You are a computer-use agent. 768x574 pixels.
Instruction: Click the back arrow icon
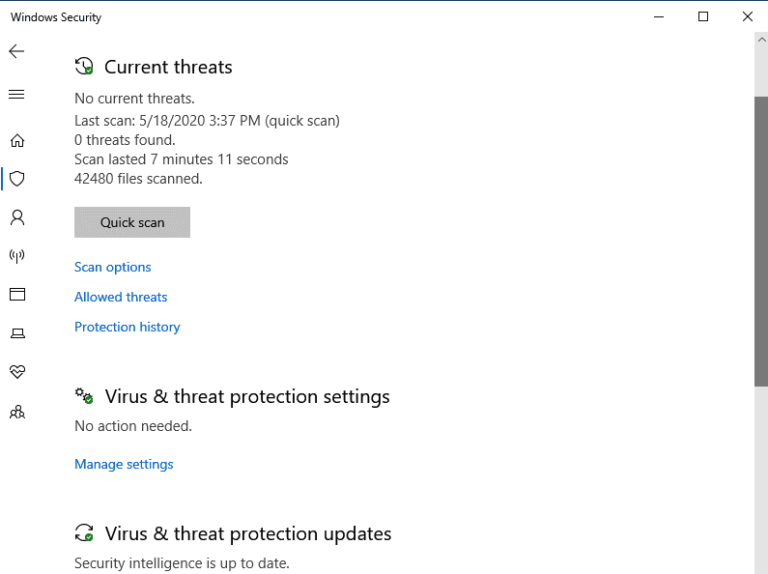point(16,51)
